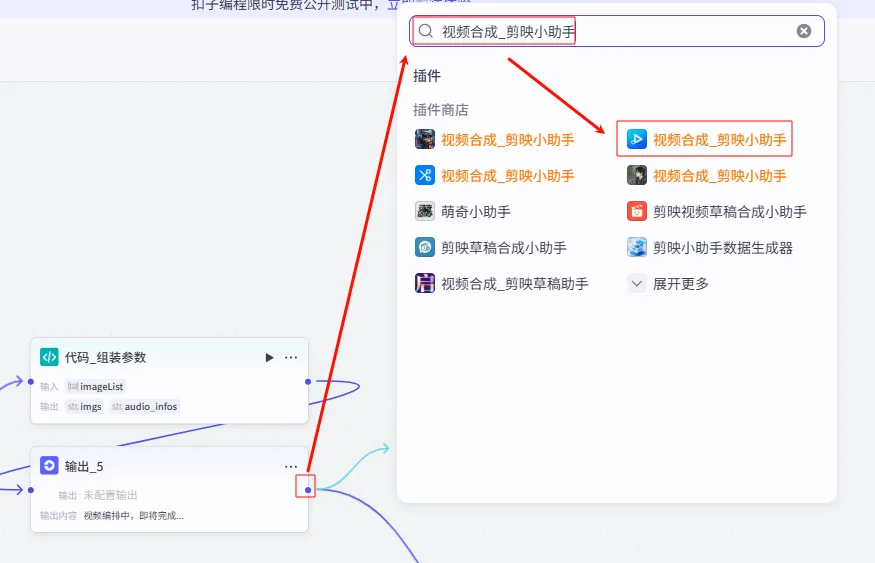Clear the plugin search text
Image resolution: width=875 pixels, height=563 pixels.
(804, 31)
